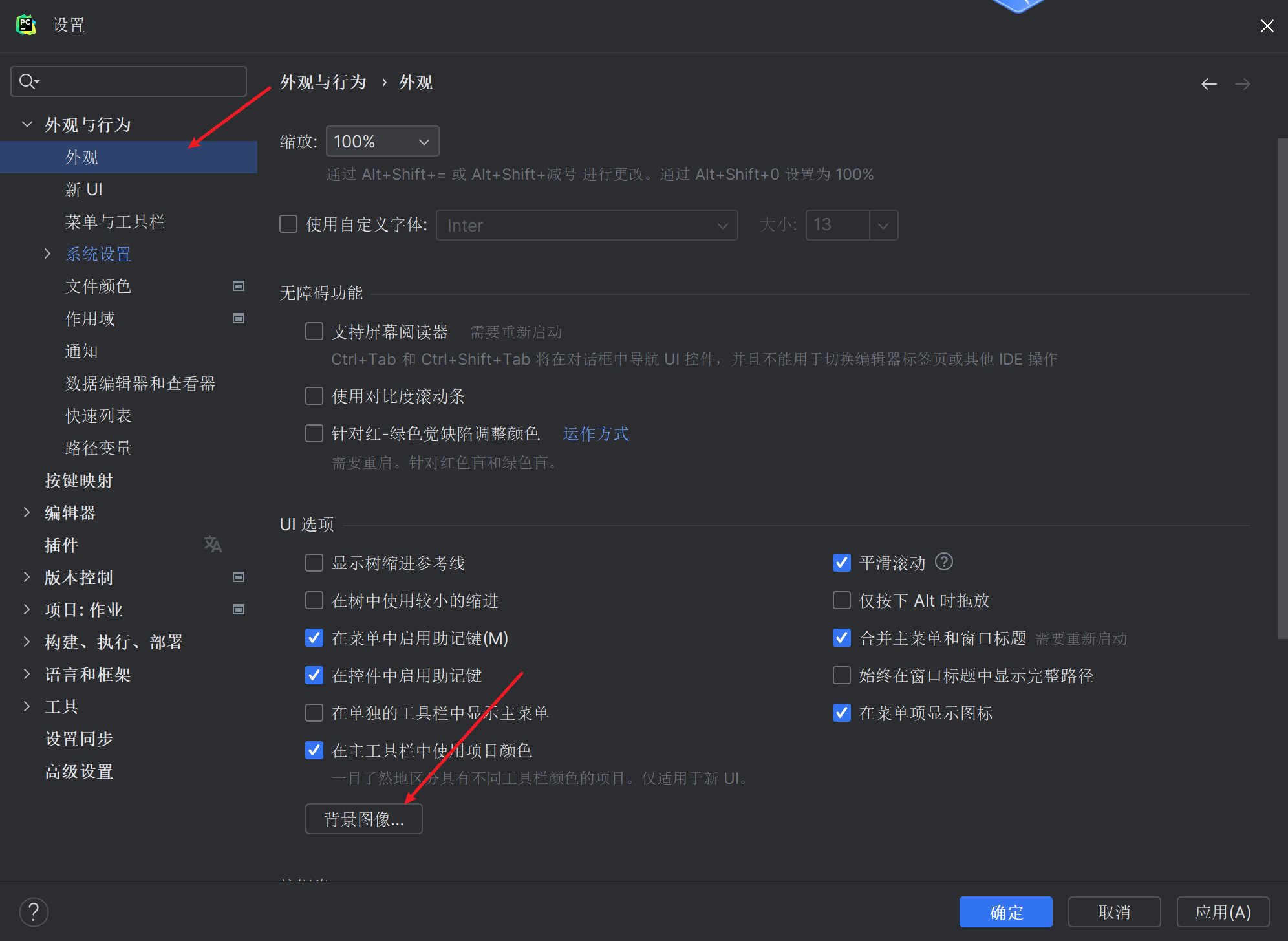Enable 在树中使用较小的缩进 checkbox
The image size is (1288, 941).
pyautogui.click(x=314, y=600)
